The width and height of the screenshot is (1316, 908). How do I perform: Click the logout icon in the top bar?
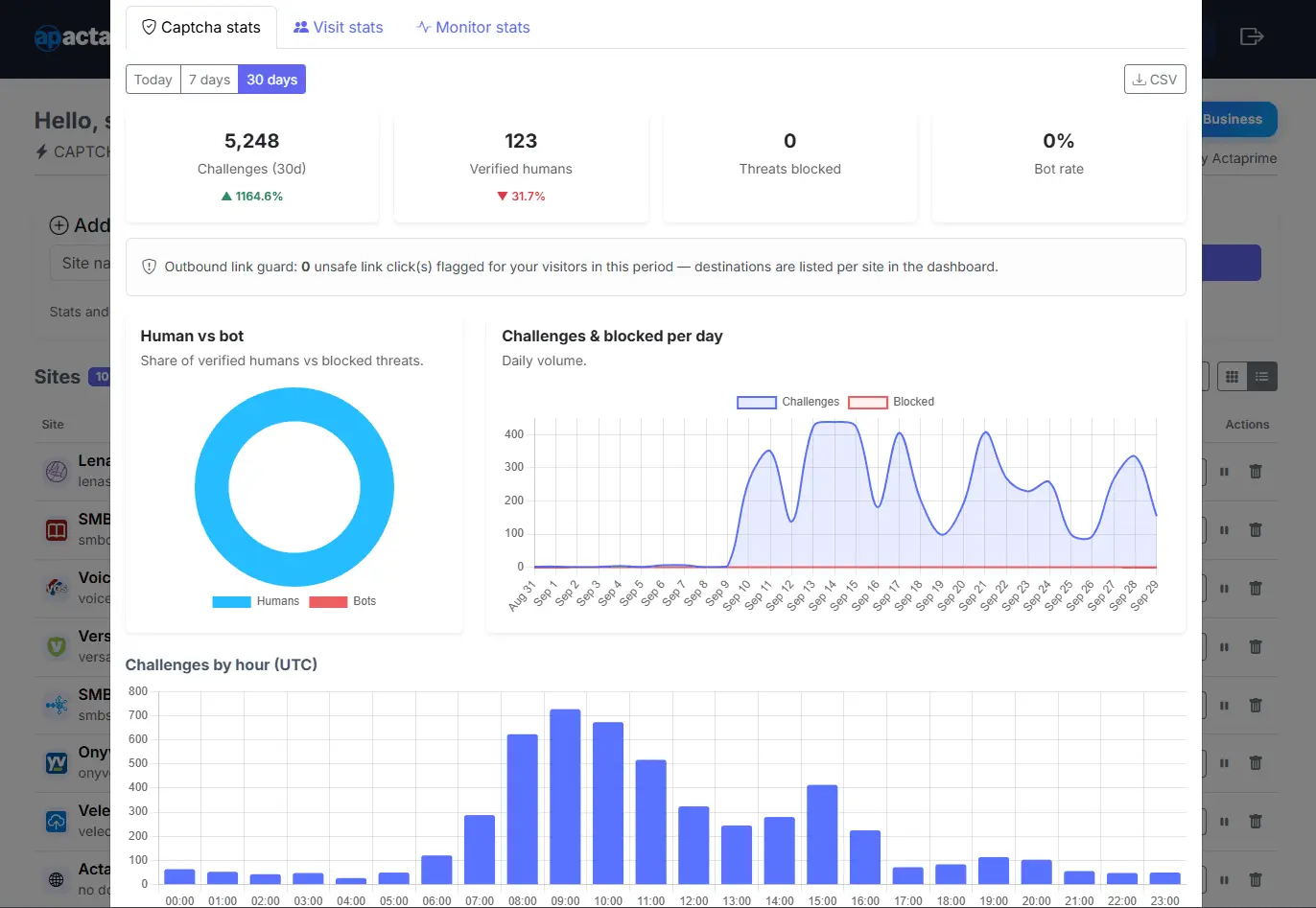tap(1252, 36)
